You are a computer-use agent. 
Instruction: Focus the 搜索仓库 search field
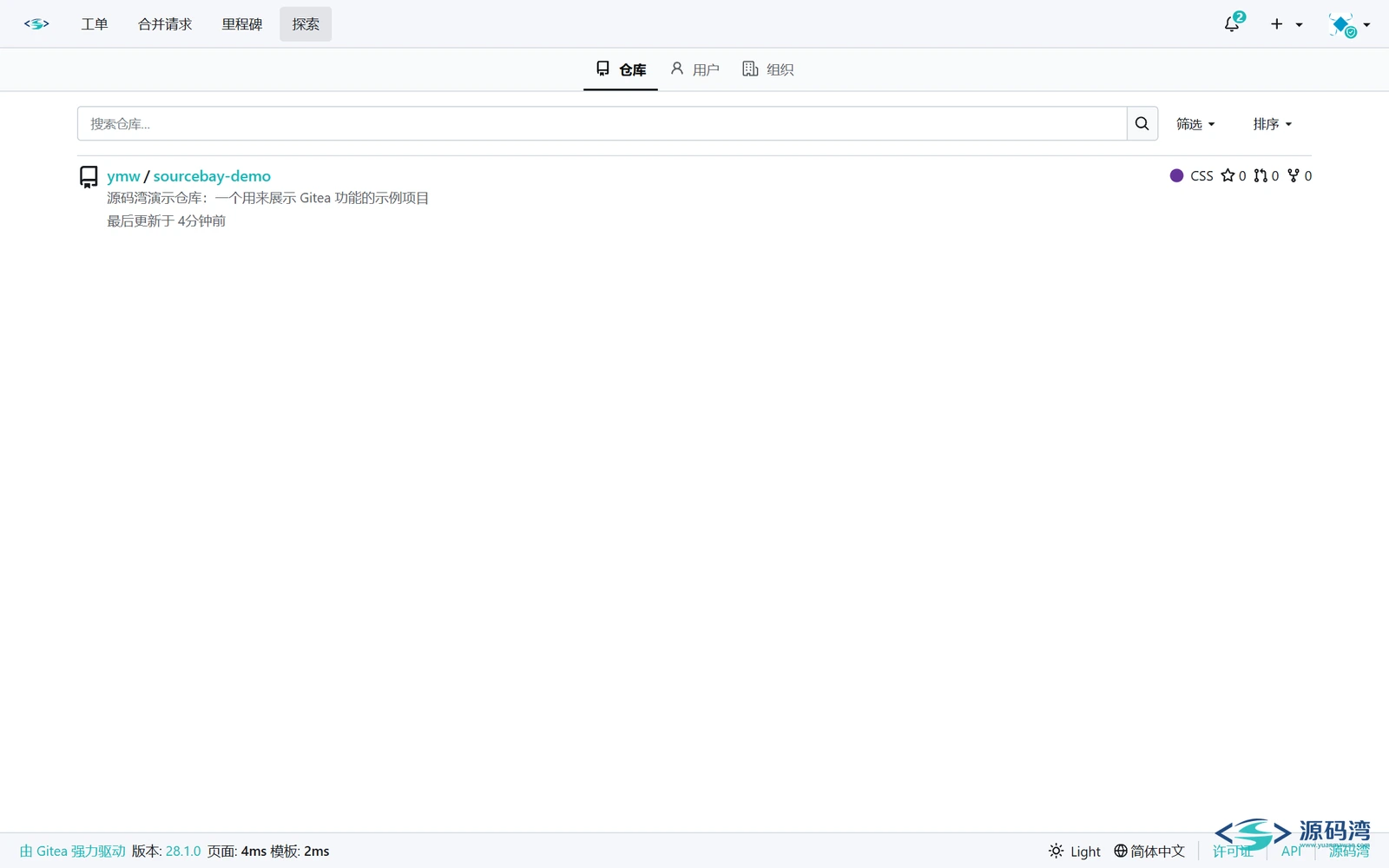[602, 123]
